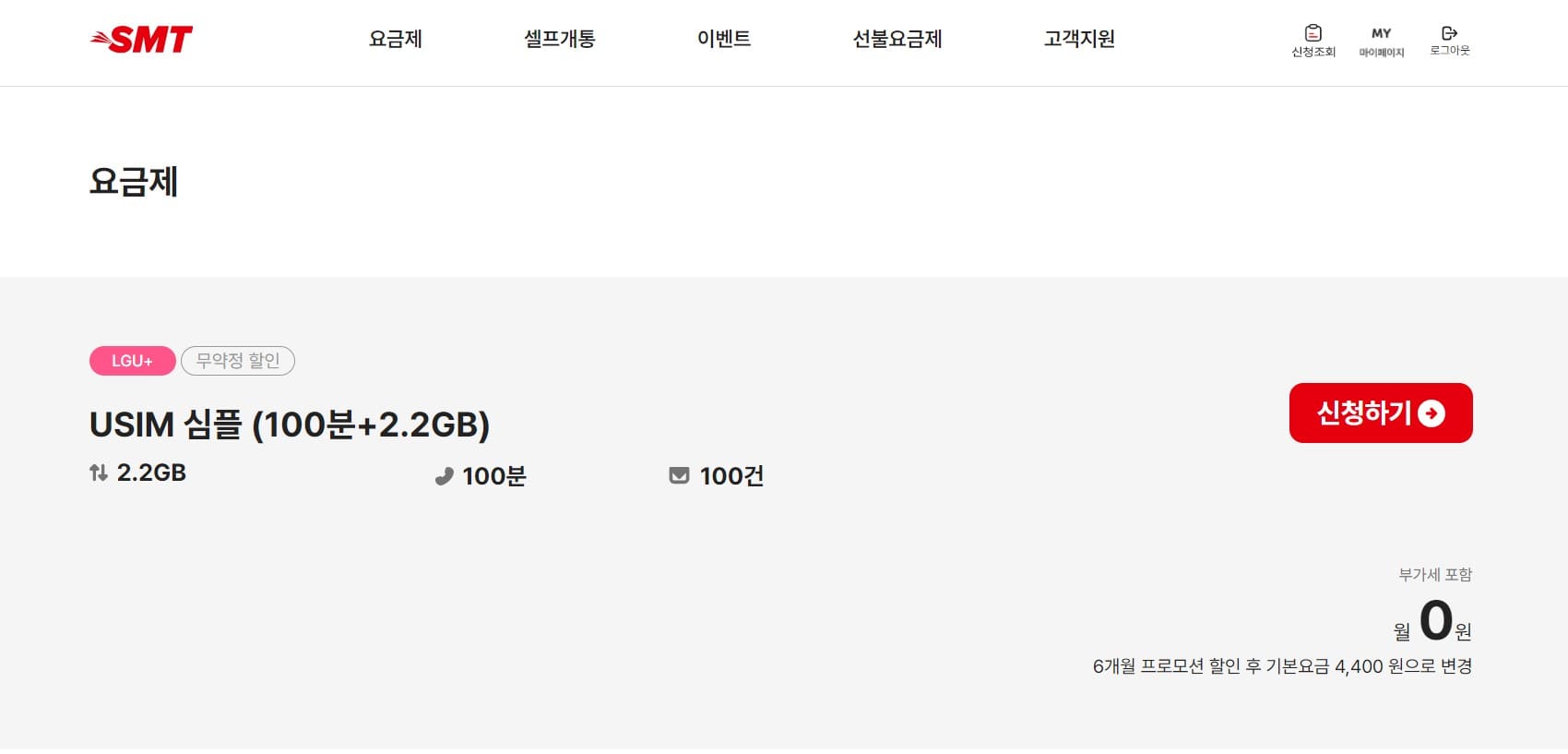Click the 로그아웃 logout icon
1568x754 pixels.
pyautogui.click(x=1449, y=32)
